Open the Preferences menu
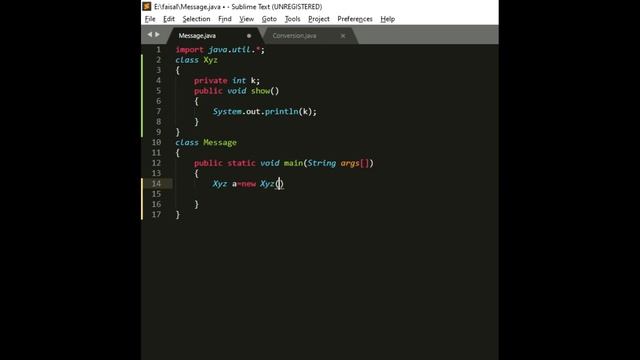The height and width of the screenshot is (360, 640). click(x=355, y=19)
